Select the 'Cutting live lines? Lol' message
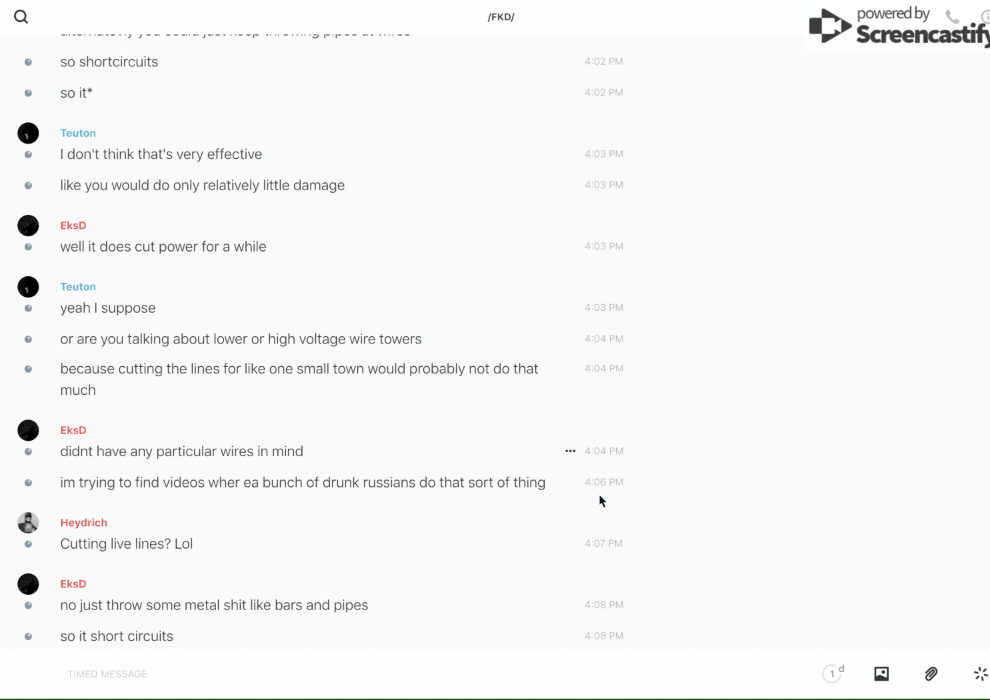The height and width of the screenshot is (700, 990). point(126,544)
